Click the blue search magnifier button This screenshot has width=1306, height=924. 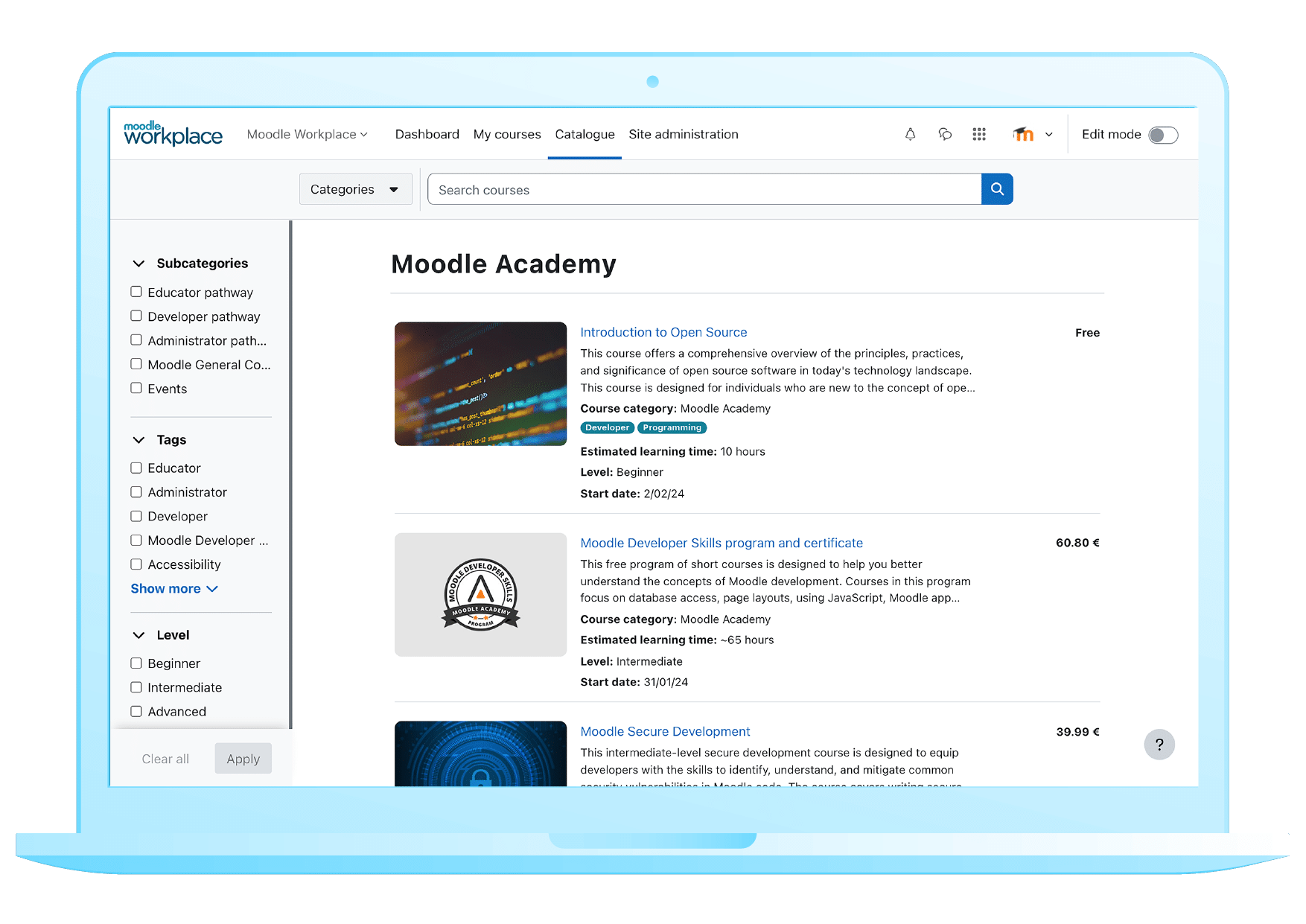coord(997,189)
